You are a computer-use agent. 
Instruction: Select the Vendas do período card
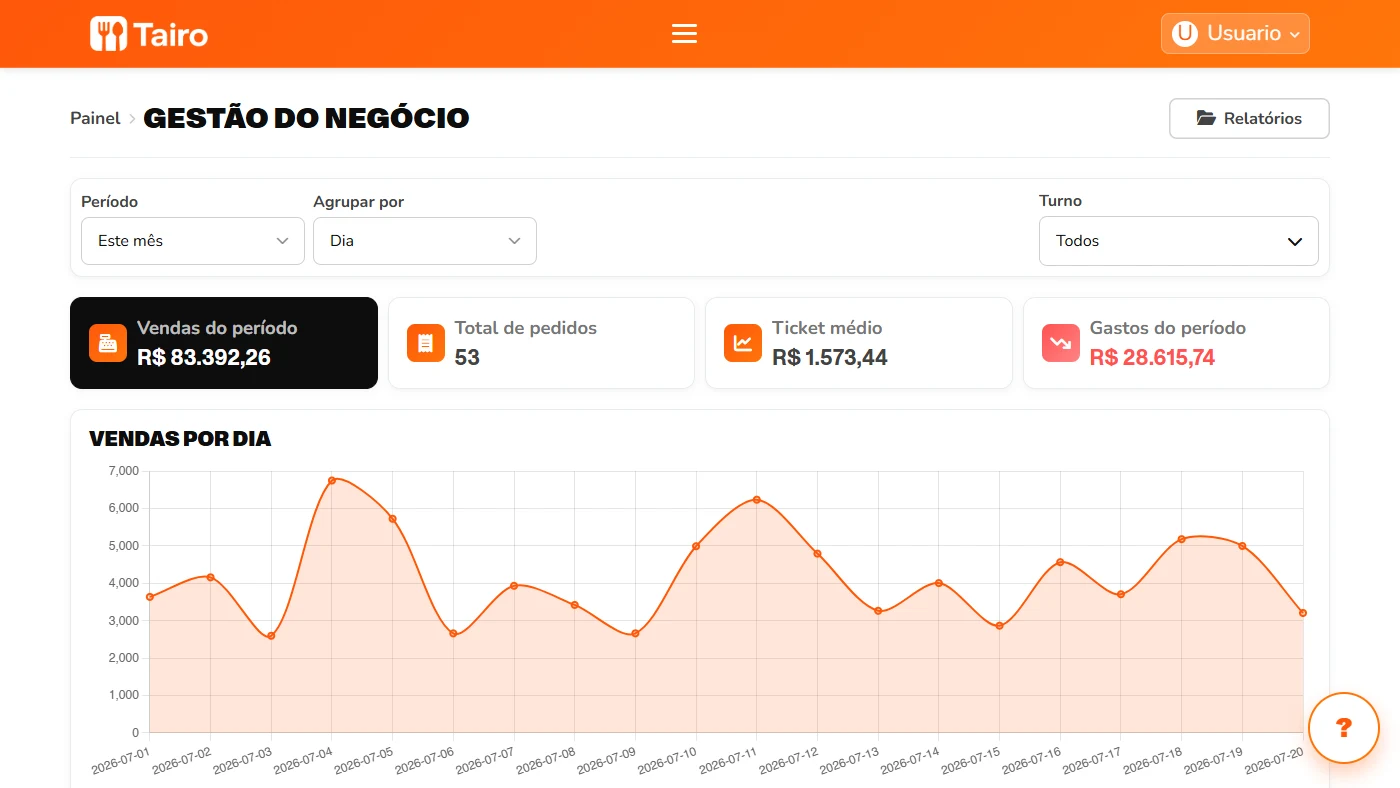tap(224, 343)
